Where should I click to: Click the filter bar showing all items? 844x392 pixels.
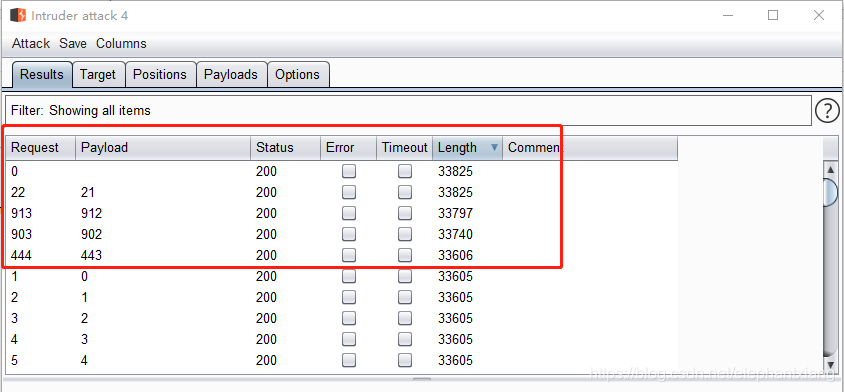407,111
